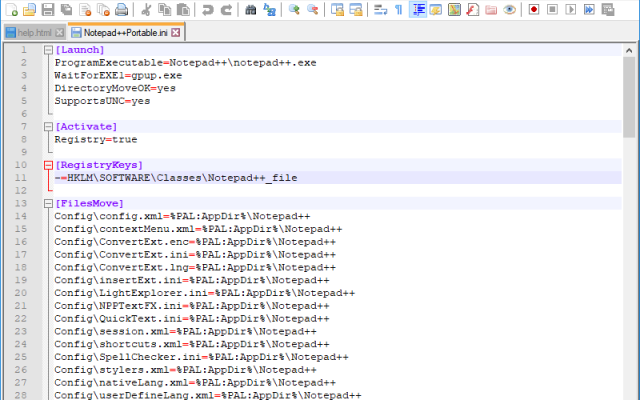The image size is (640, 400).
Task: Click the Config\session.xml line
Action: click(x=185, y=331)
